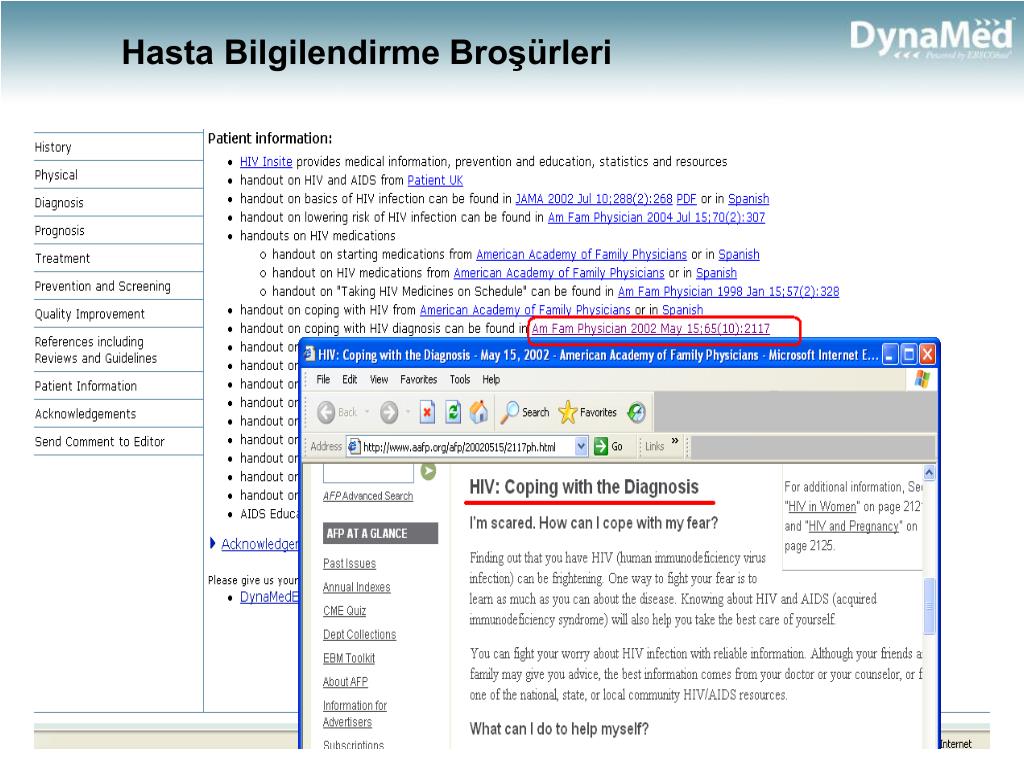The height and width of the screenshot is (768, 1024).
Task: Open the CME Quiz link
Action: 344,611
